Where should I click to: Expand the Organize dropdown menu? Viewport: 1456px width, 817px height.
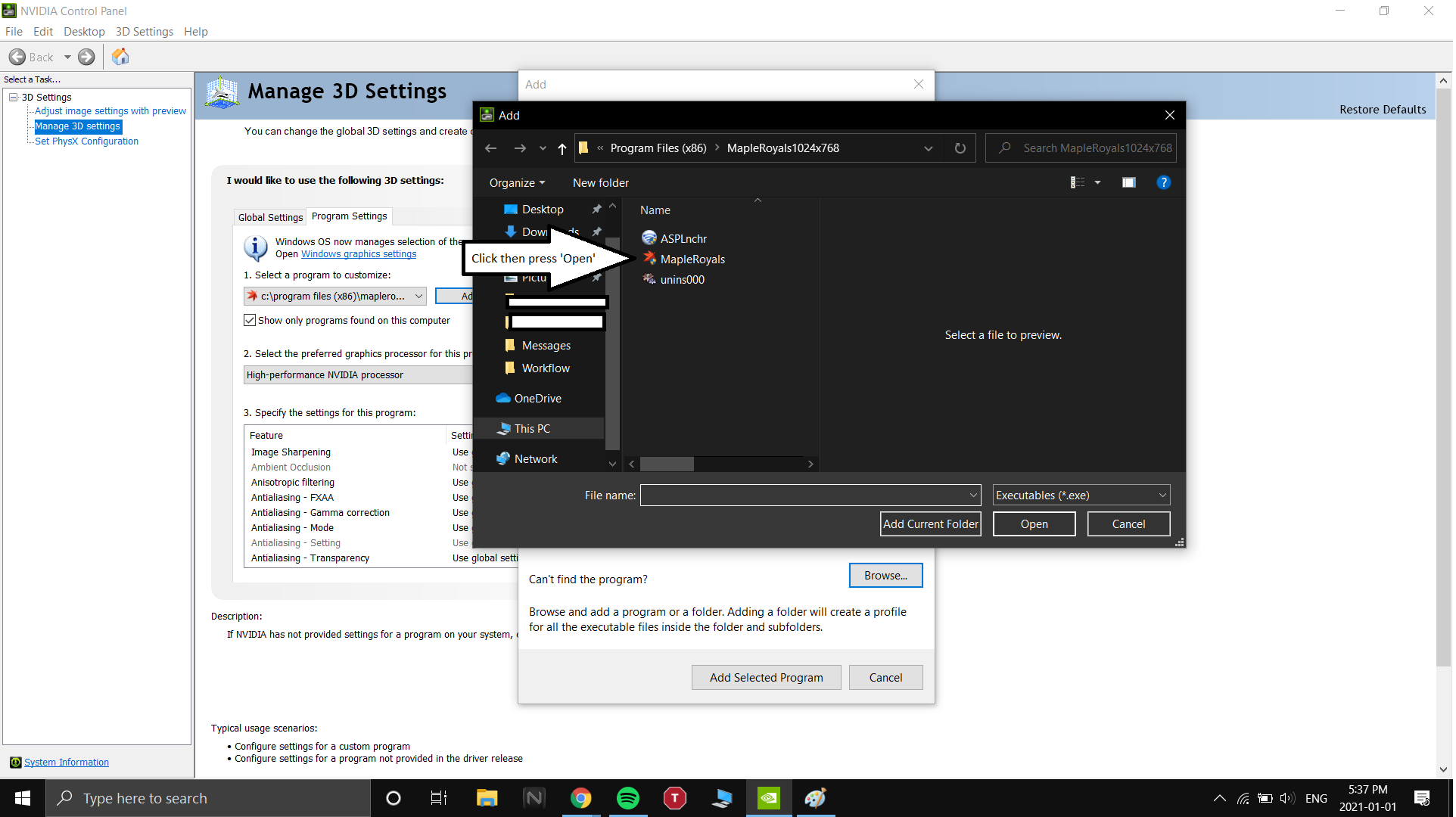517,183
